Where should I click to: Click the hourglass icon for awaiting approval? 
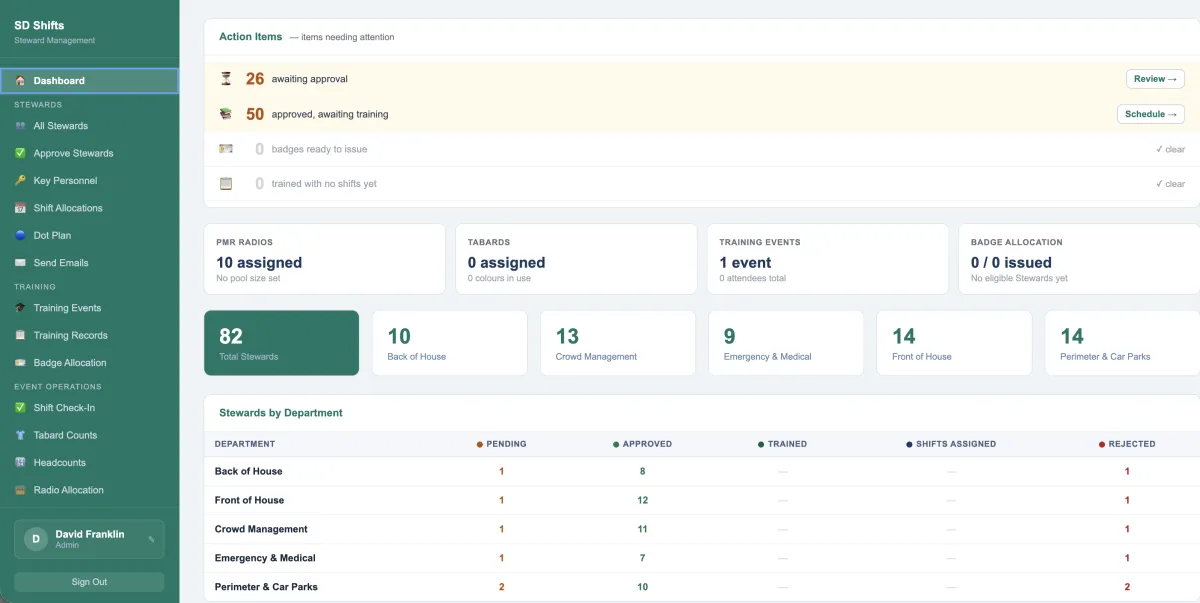pos(226,78)
